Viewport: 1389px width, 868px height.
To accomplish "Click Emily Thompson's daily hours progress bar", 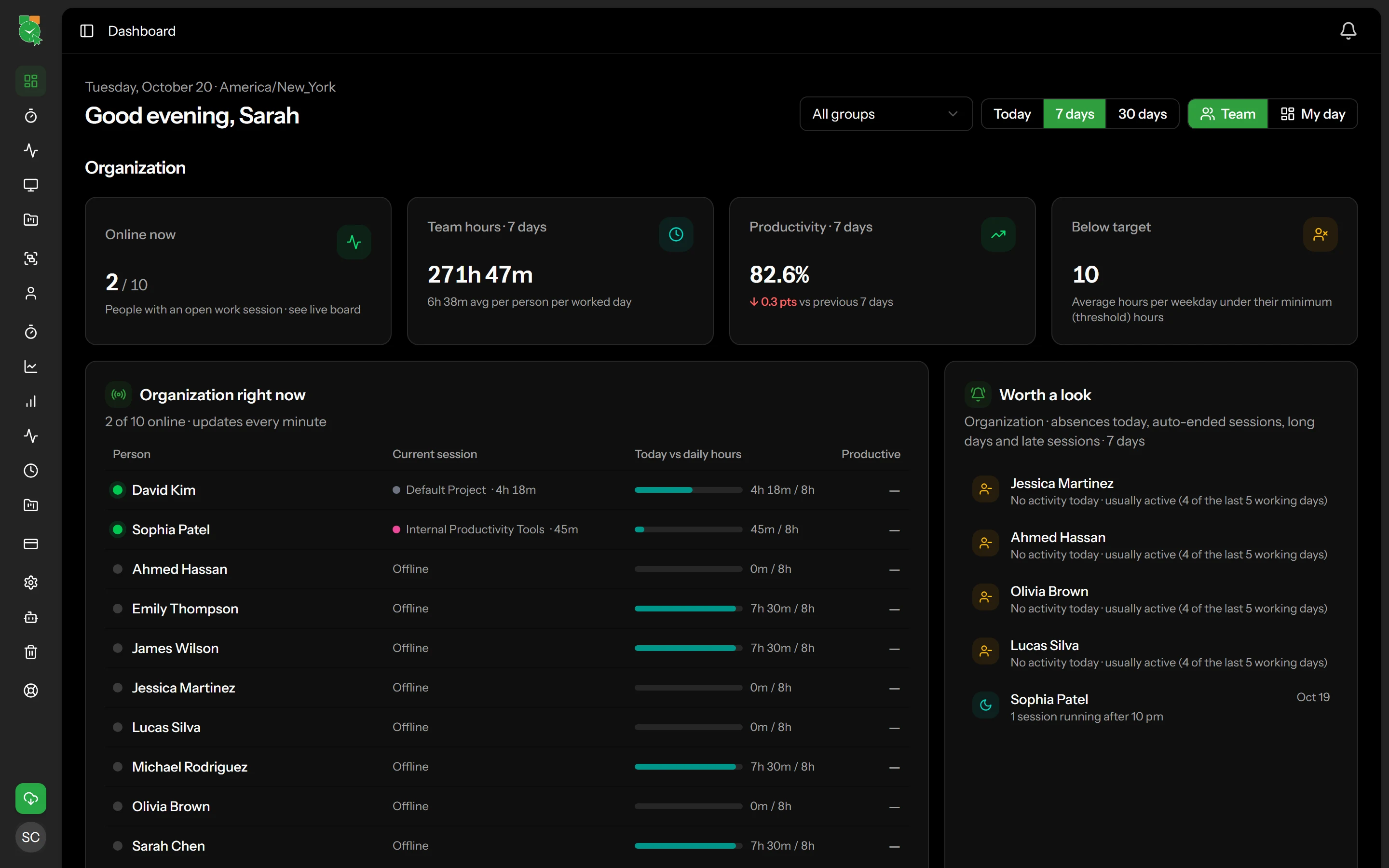I will 688,609.
